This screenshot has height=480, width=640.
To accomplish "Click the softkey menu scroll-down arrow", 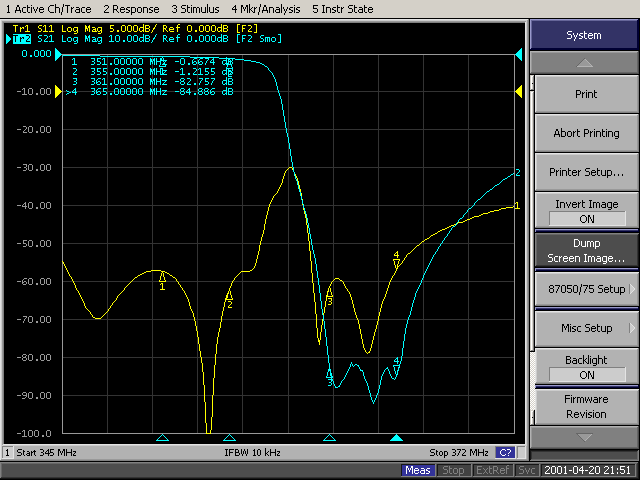I will point(583,437).
